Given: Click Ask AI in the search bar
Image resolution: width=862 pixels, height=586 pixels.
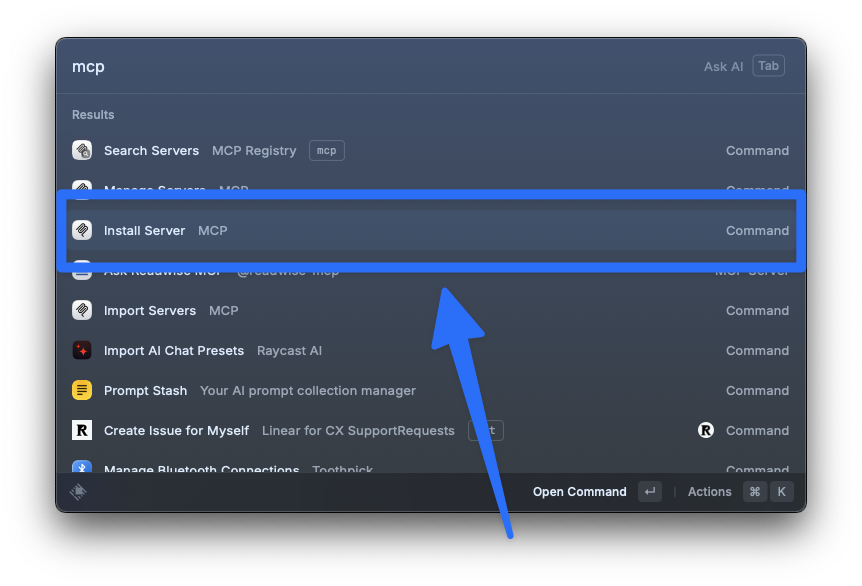Looking at the screenshot, I should pos(723,67).
